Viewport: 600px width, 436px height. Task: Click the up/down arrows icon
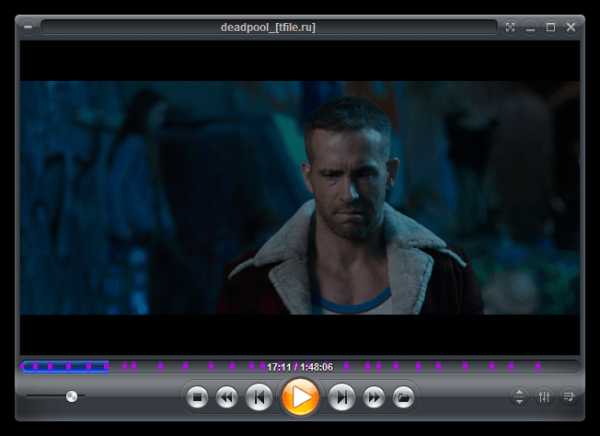tap(519, 397)
